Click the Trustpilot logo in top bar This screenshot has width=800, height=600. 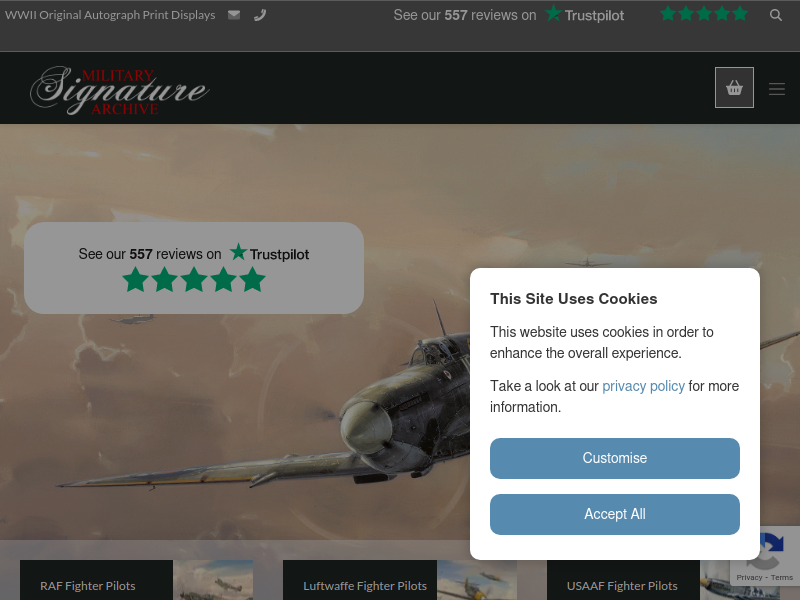(585, 14)
